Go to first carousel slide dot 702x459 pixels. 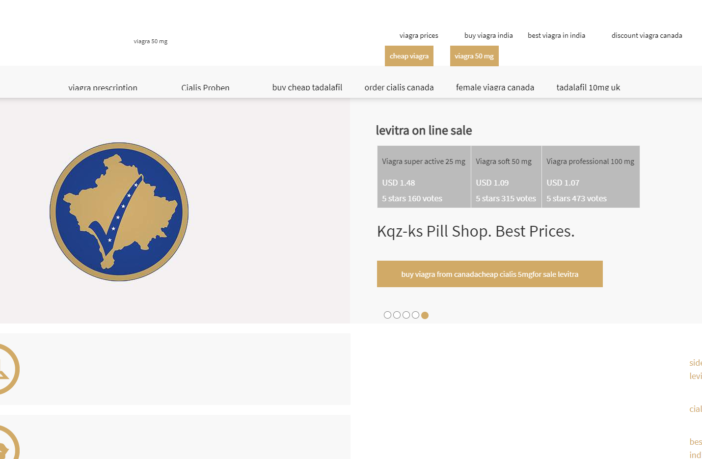coord(388,315)
